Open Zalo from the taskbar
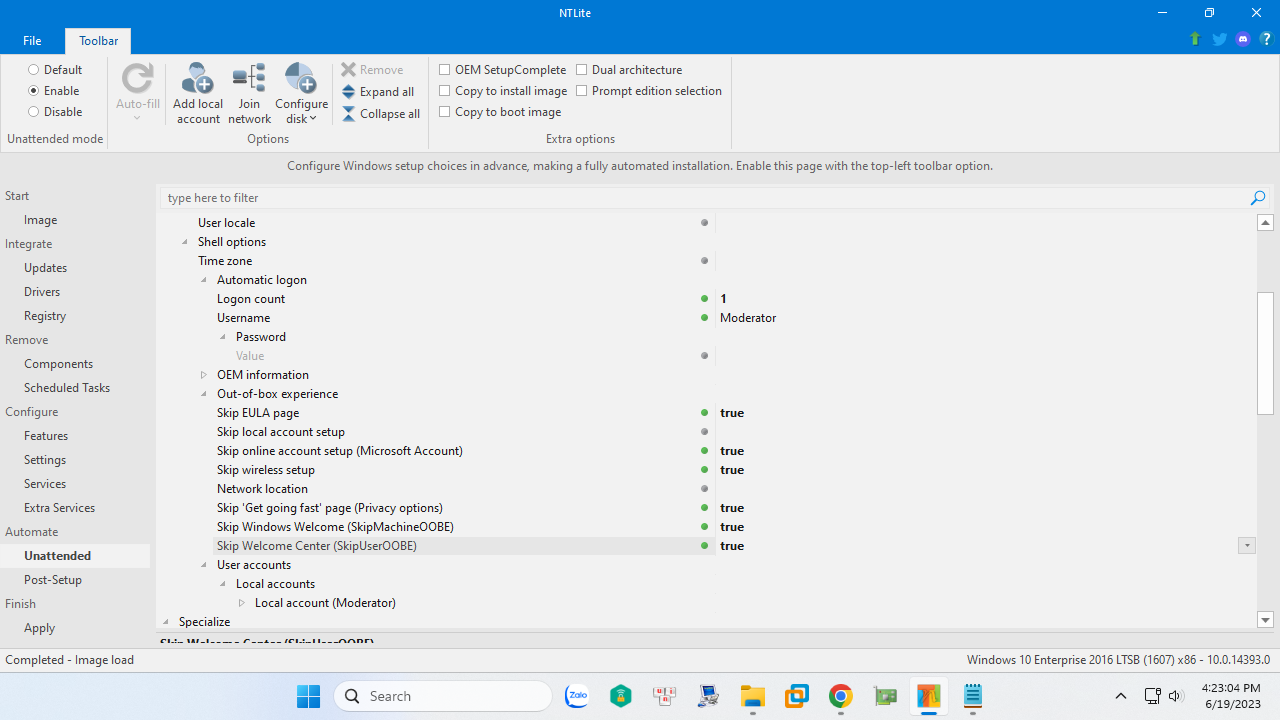Image resolution: width=1280 pixels, height=720 pixels. 577,696
